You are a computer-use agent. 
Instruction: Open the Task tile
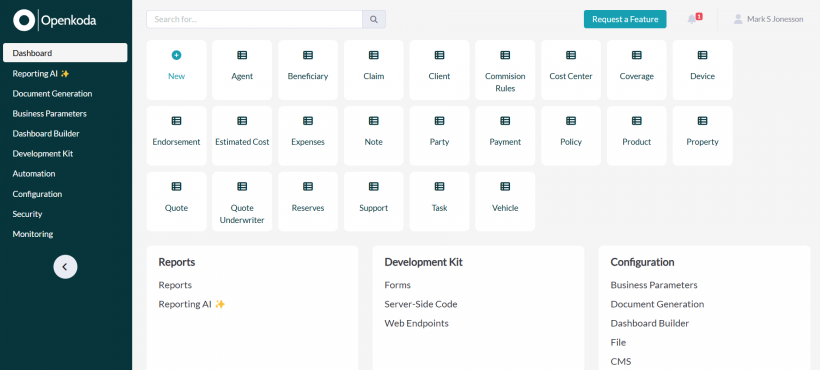pos(439,202)
